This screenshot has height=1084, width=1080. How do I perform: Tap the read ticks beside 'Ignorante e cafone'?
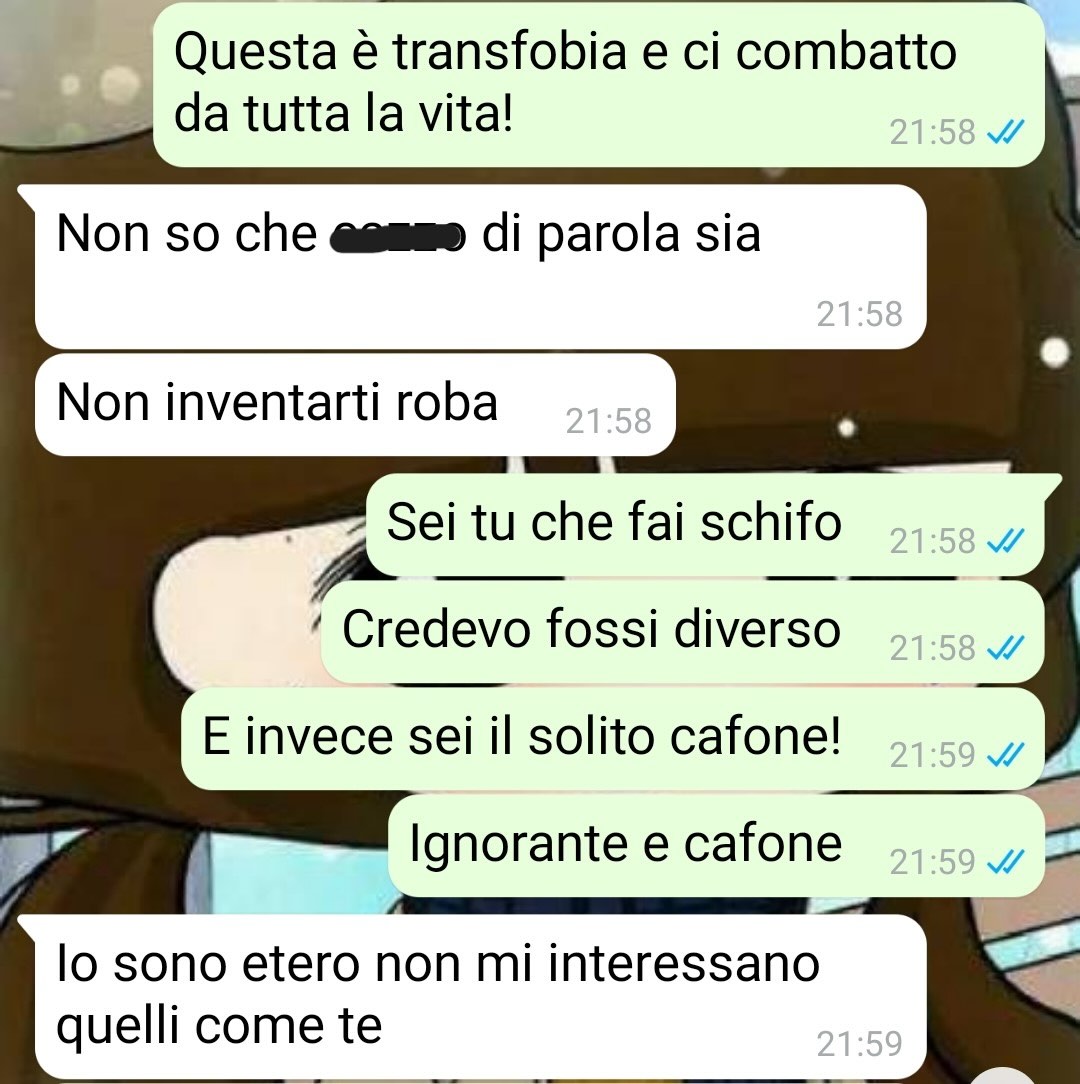(1005, 861)
